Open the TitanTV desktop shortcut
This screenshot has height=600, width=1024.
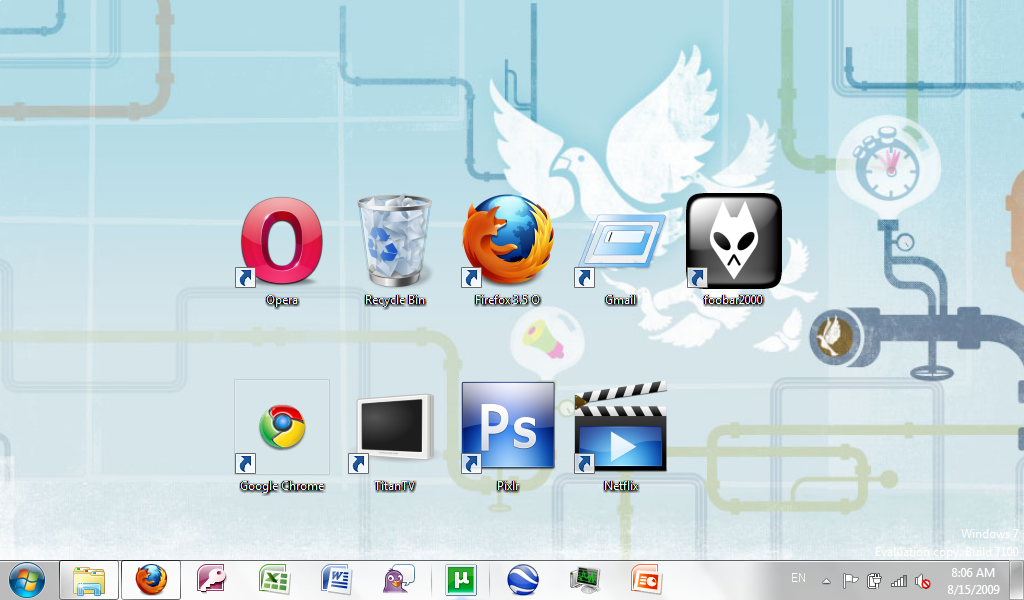pyautogui.click(x=394, y=441)
